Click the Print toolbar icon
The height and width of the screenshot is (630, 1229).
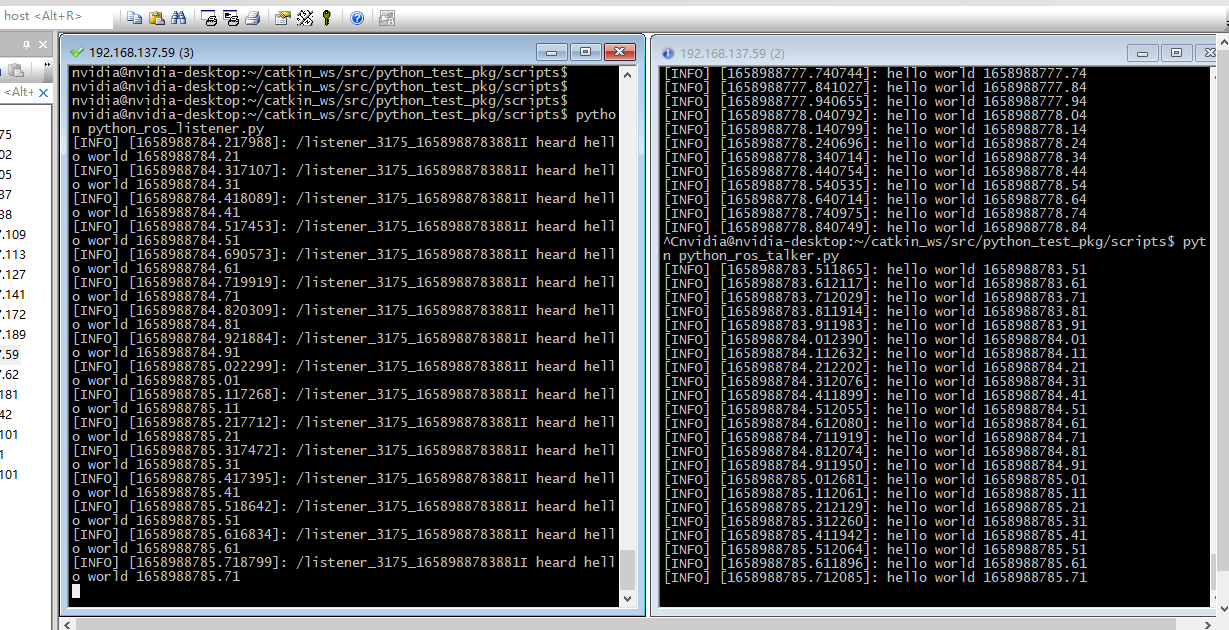[x=253, y=17]
